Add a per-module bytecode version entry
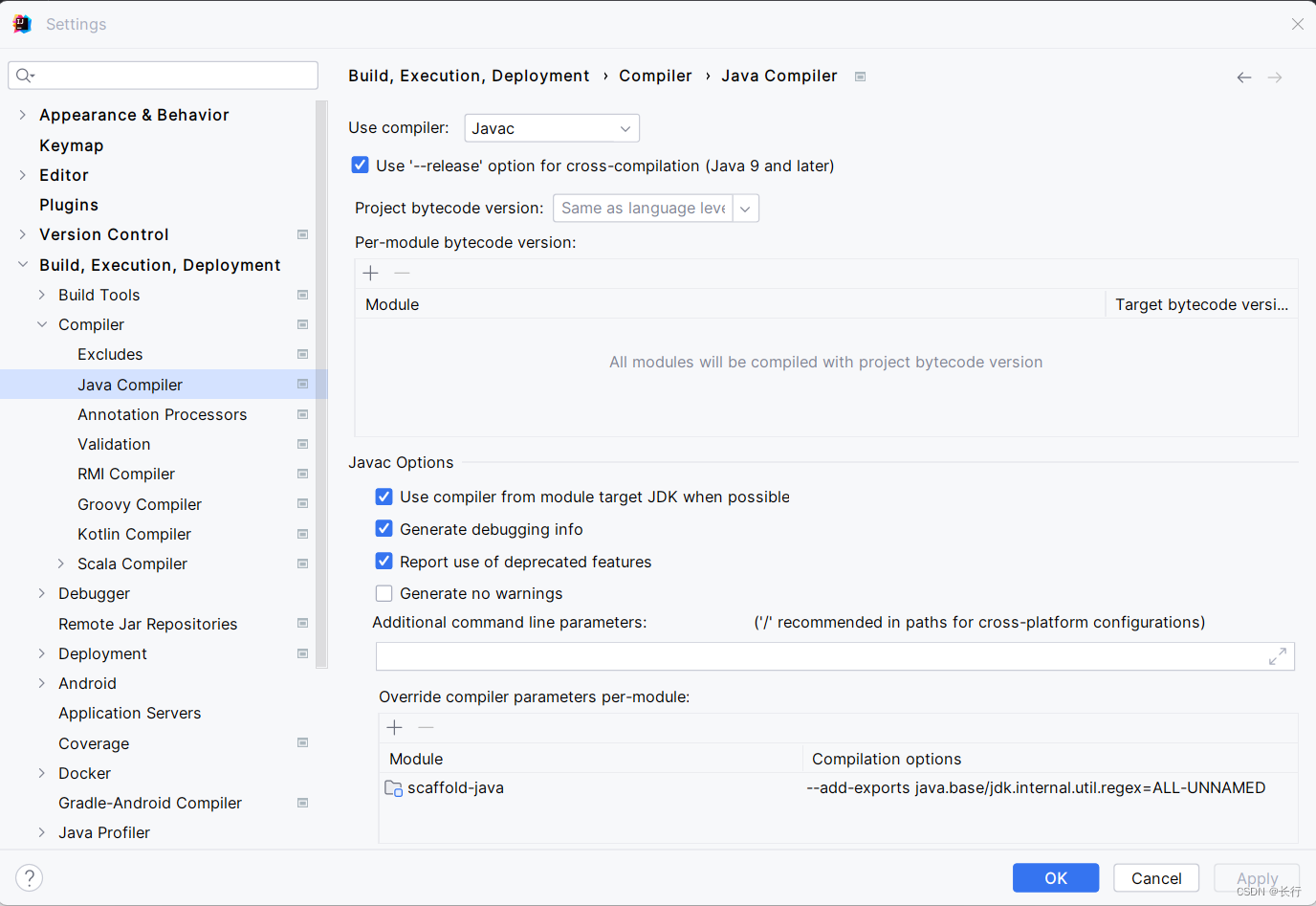 click(x=371, y=274)
